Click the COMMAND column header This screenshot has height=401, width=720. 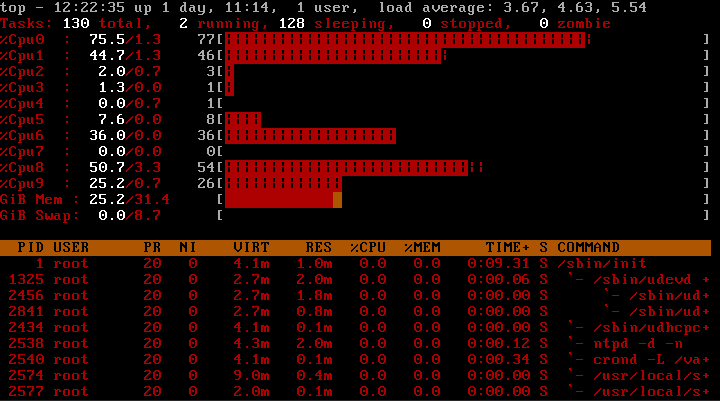pos(588,248)
